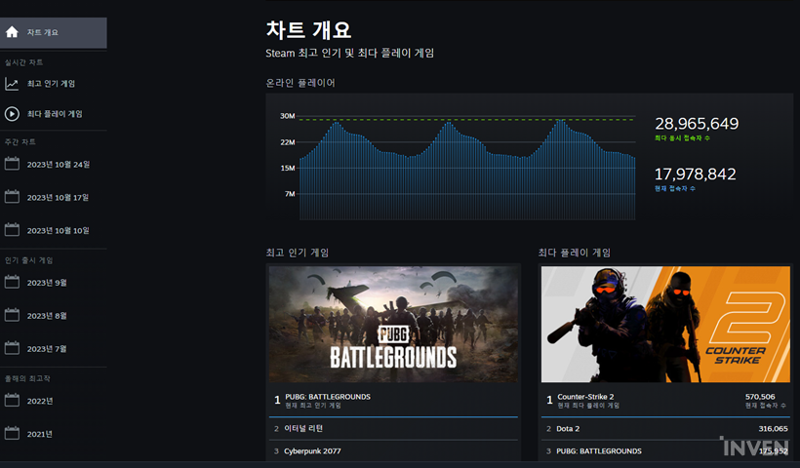
Task: Click the play circle icon for 최다 플레이 게임
Action: [x=12, y=114]
